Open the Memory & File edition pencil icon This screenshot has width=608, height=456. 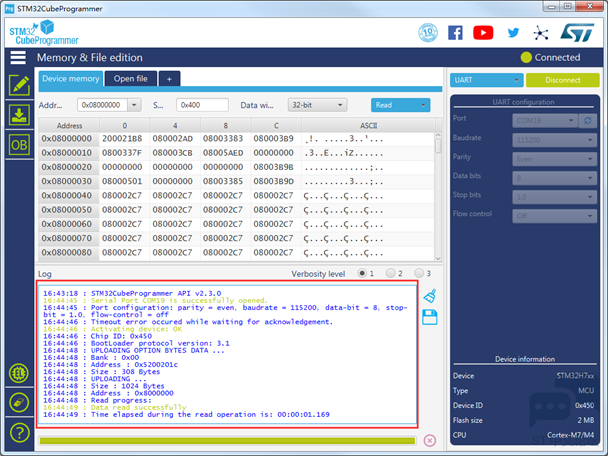[19, 86]
